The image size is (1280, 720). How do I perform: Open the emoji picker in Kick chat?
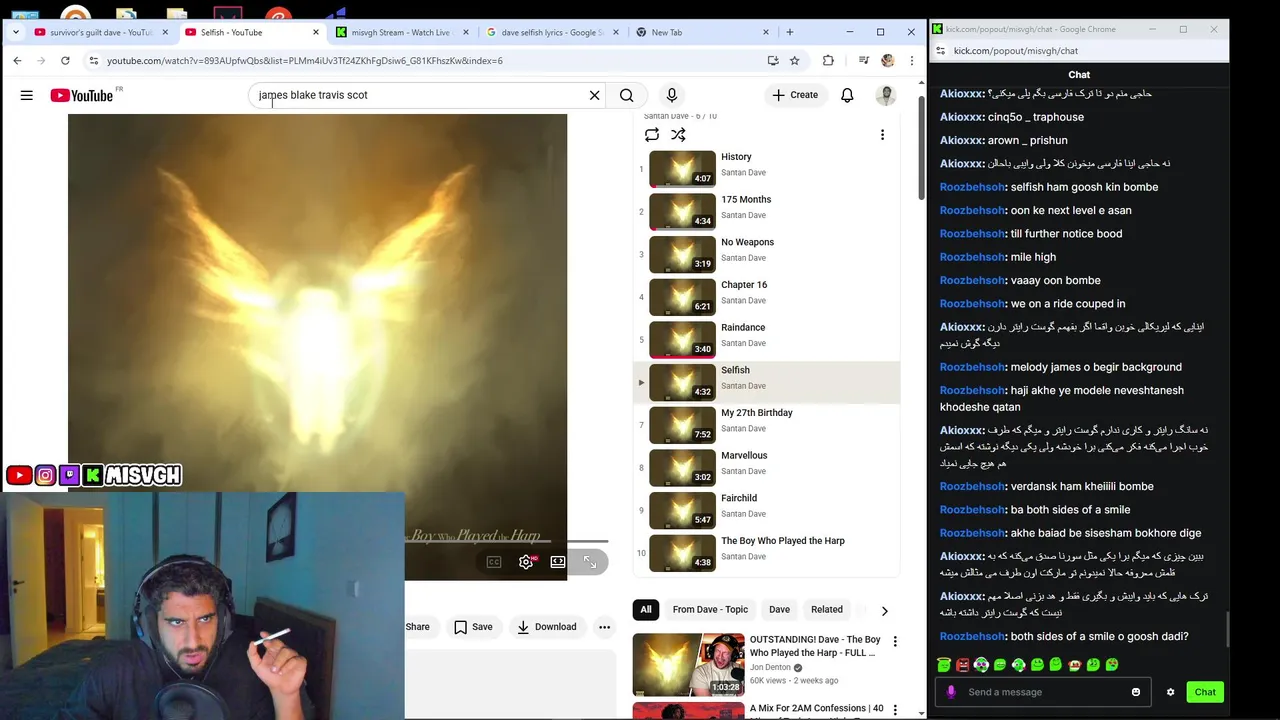1136,692
